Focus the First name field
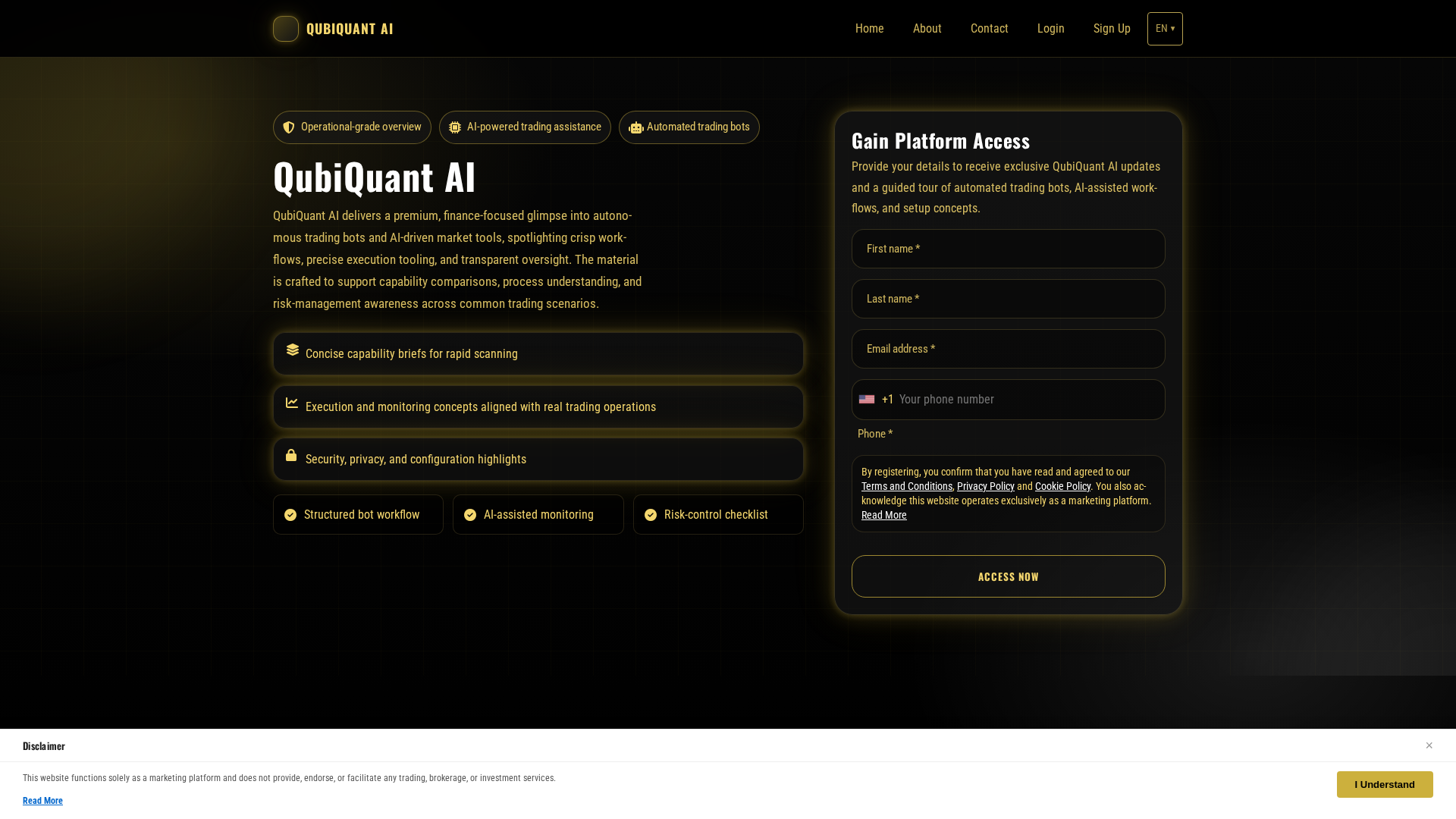 (1009, 249)
